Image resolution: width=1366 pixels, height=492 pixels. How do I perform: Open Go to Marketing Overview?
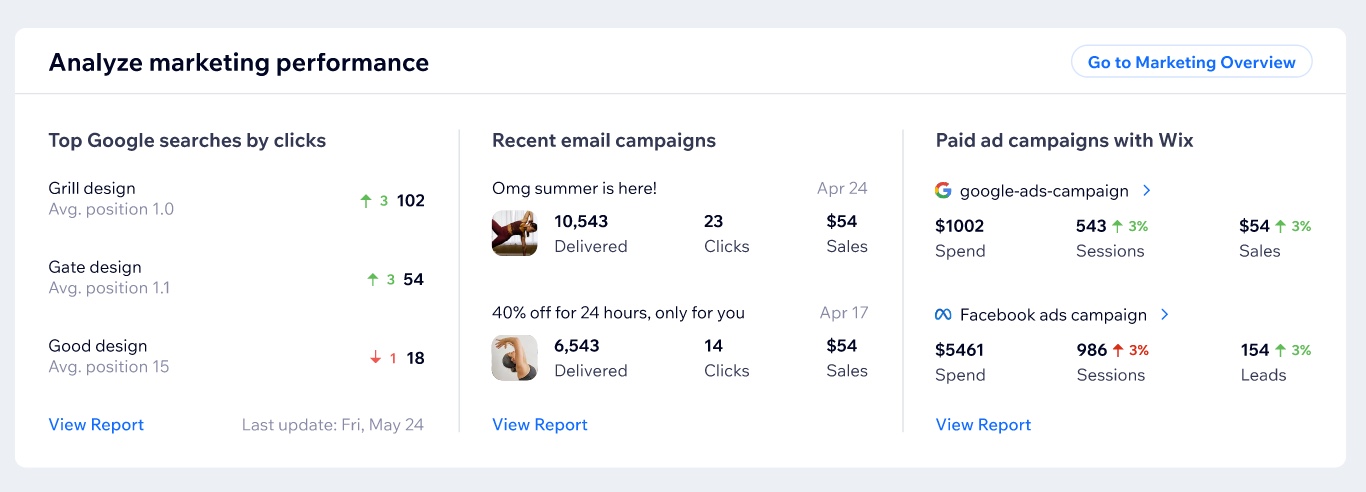(x=1192, y=62)
